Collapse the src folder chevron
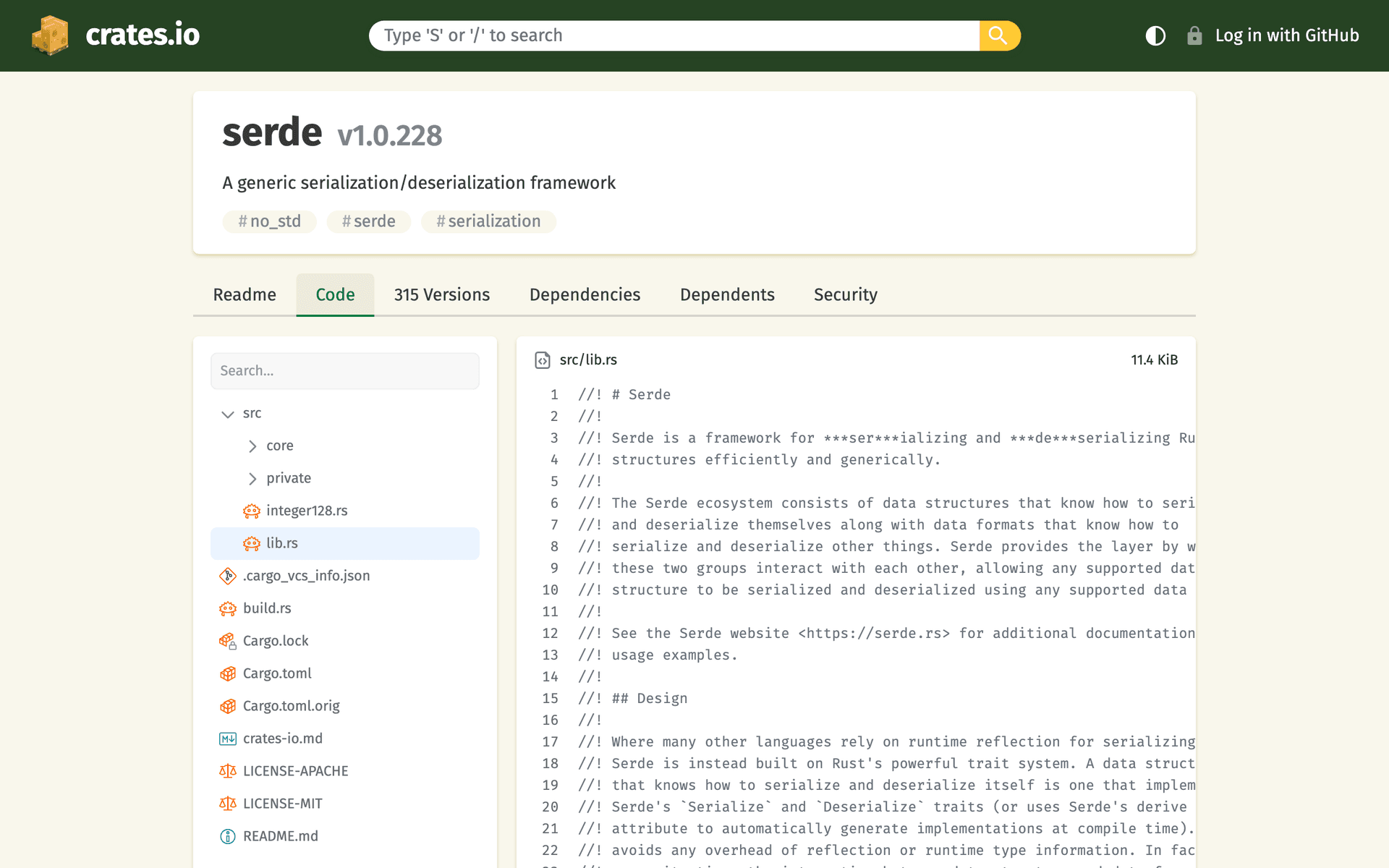 pyautogui.click(x=228, y=414)
